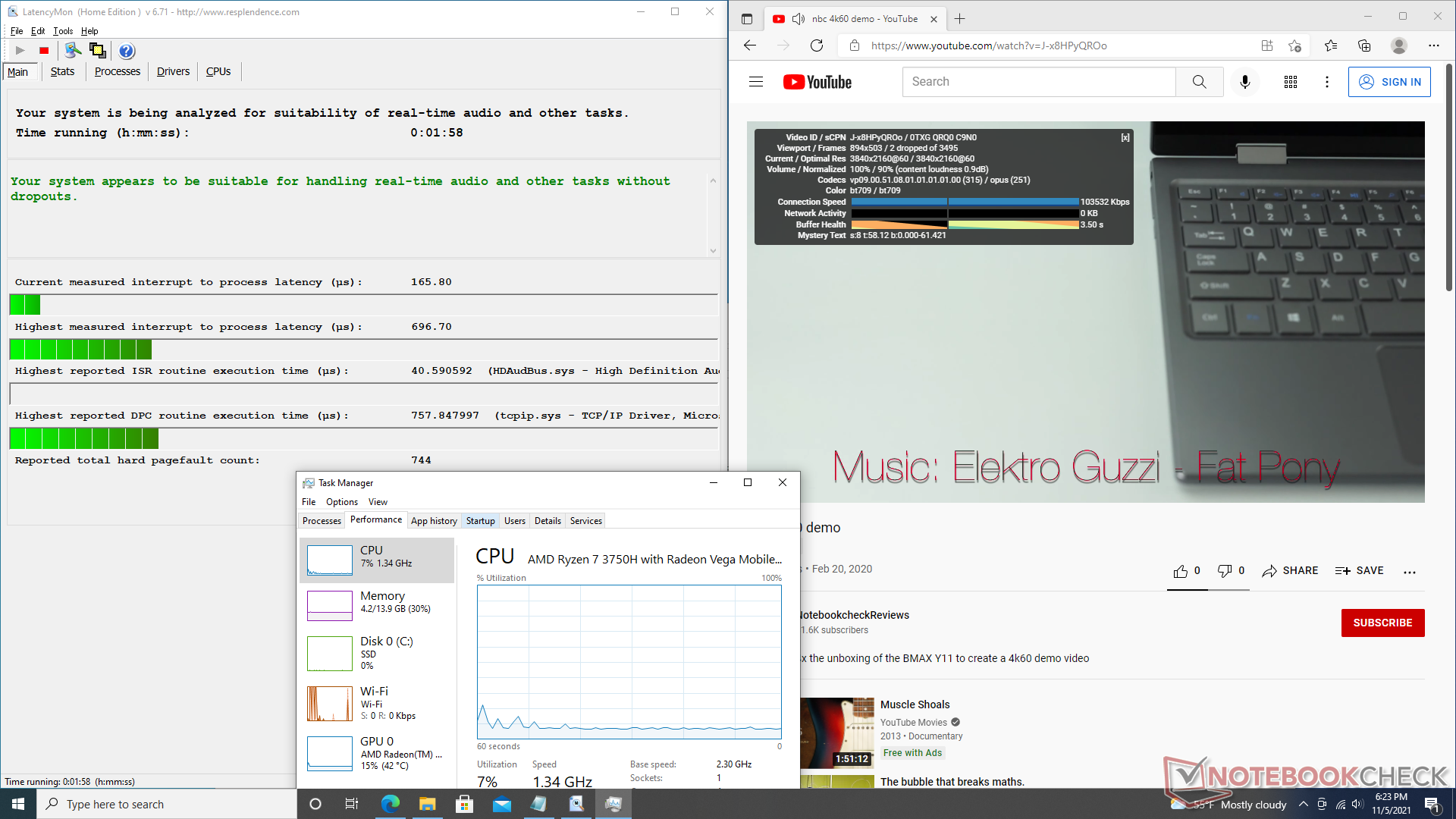1456x819 pixels.
Task: Stop monitoring with the red stop icon
Action: tap(44, 51)
